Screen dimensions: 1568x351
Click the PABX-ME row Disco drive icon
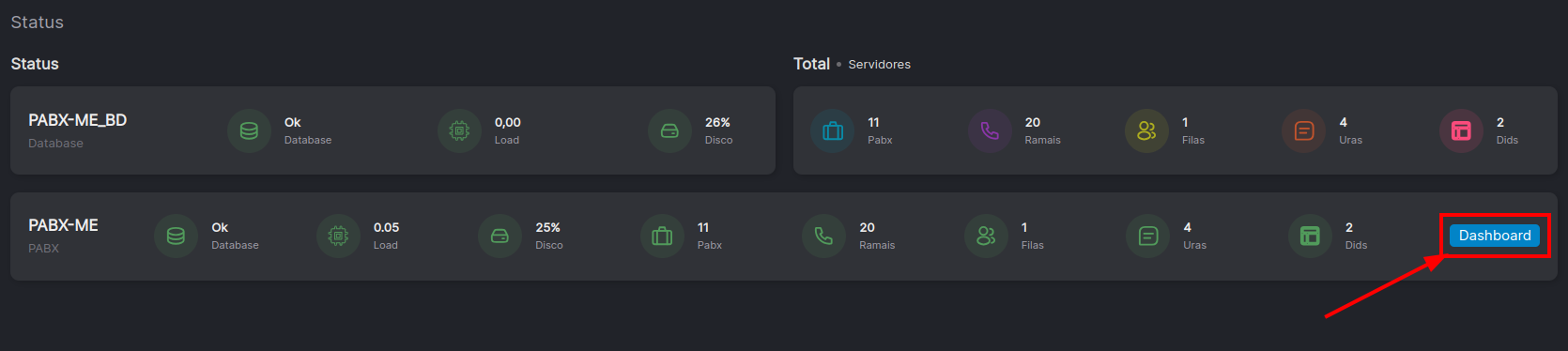[x=500, y=236]
